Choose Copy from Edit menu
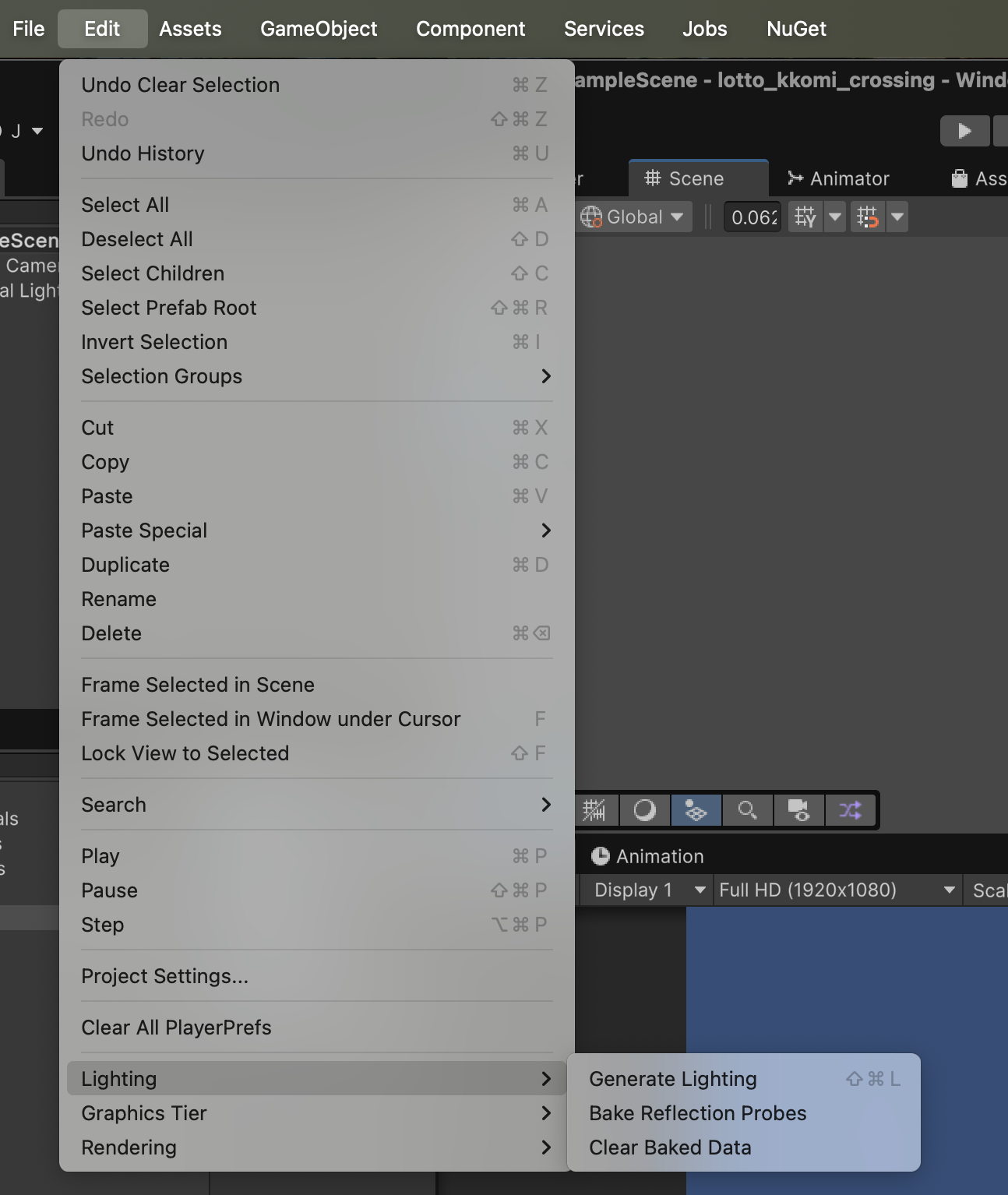 coord(316,462)
